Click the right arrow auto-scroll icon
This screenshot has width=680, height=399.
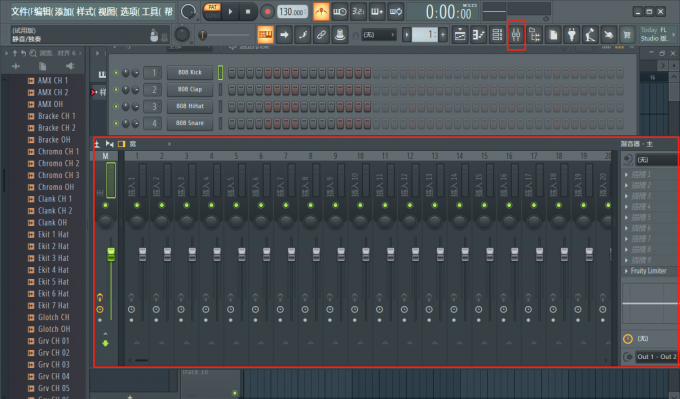[x=284, y=35]
